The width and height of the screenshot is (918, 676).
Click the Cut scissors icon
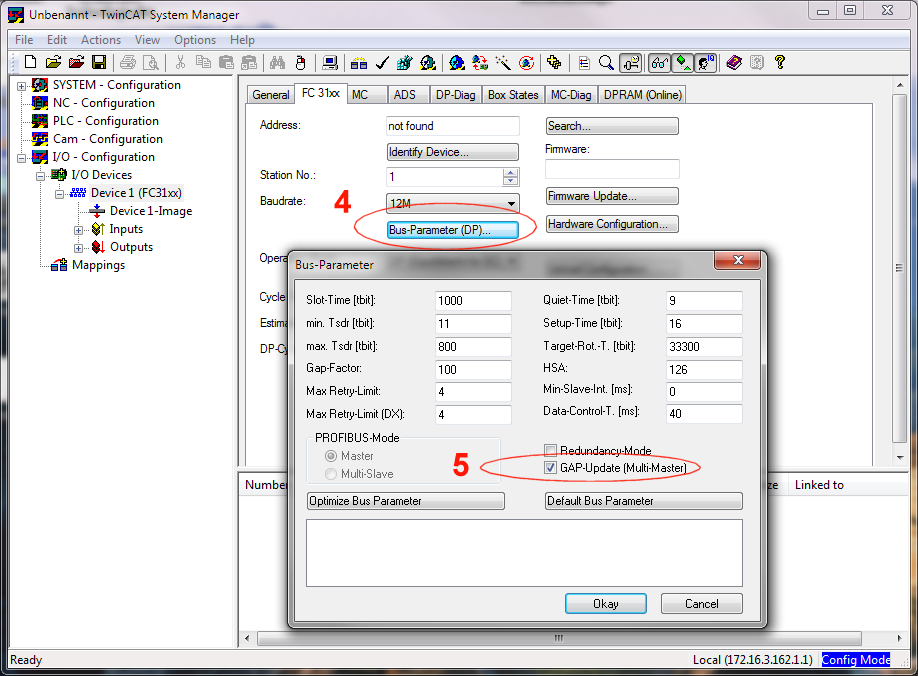(180, 62)
